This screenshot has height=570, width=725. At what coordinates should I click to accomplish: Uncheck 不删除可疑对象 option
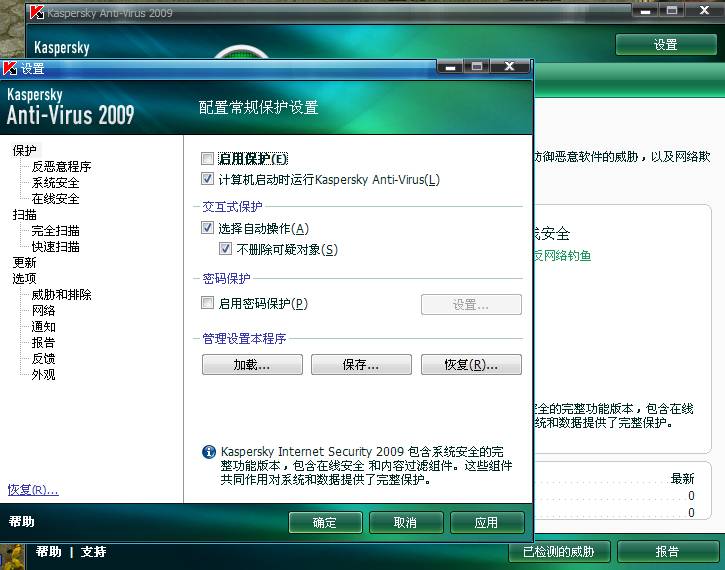(226, 249)
